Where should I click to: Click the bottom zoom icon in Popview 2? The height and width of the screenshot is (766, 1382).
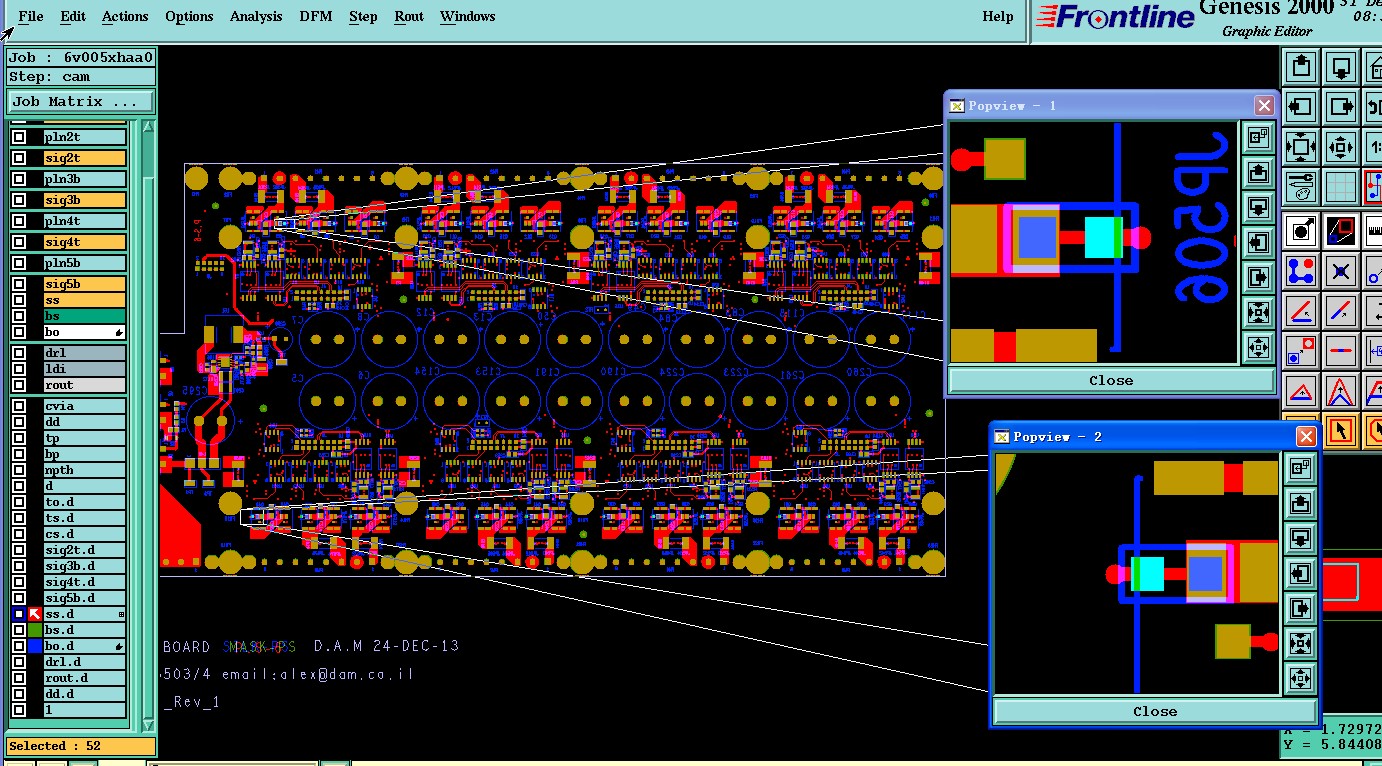tap(1300, 678)
